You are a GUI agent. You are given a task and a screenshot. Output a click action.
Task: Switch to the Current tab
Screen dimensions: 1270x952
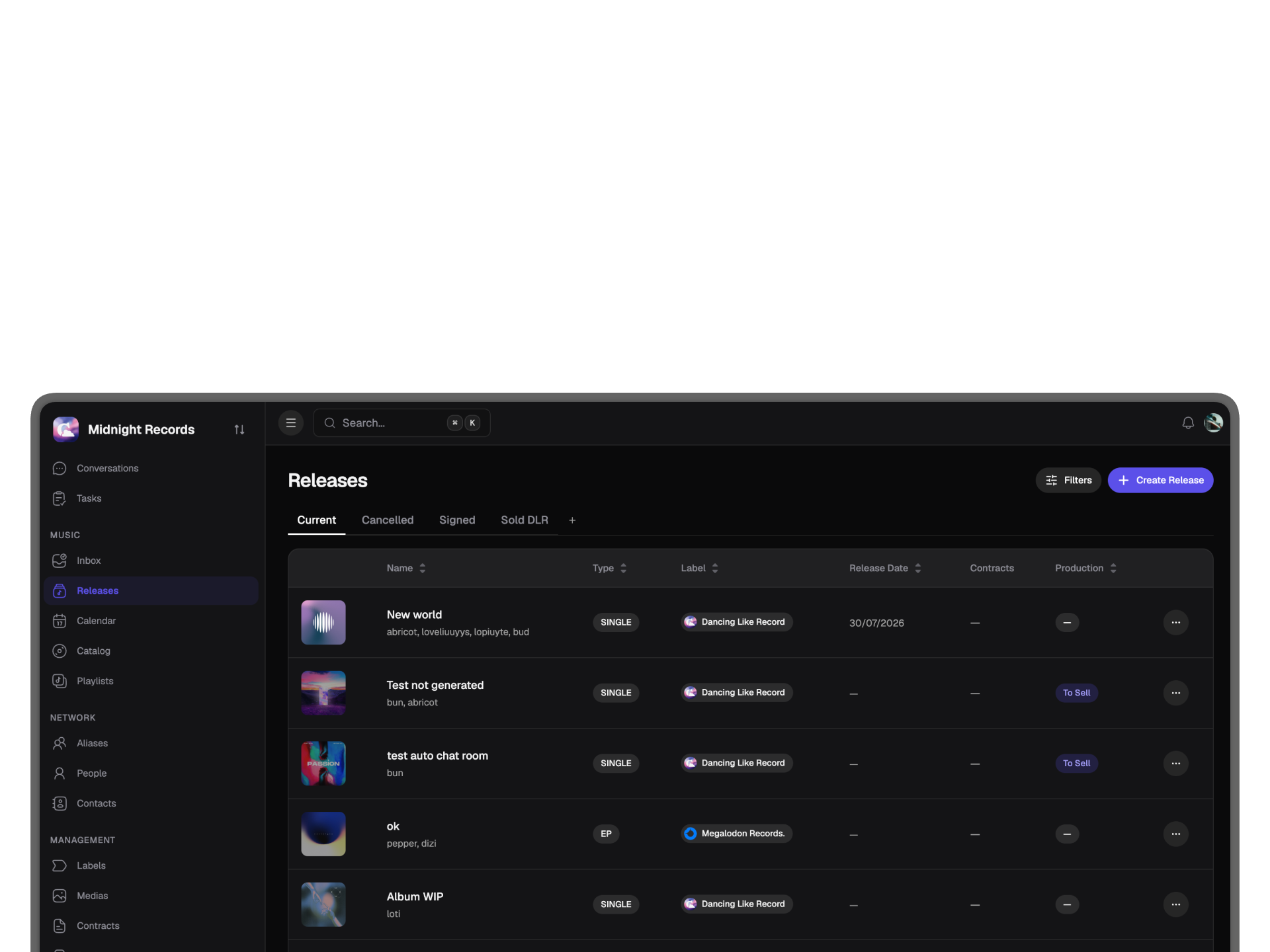point(316,520)
